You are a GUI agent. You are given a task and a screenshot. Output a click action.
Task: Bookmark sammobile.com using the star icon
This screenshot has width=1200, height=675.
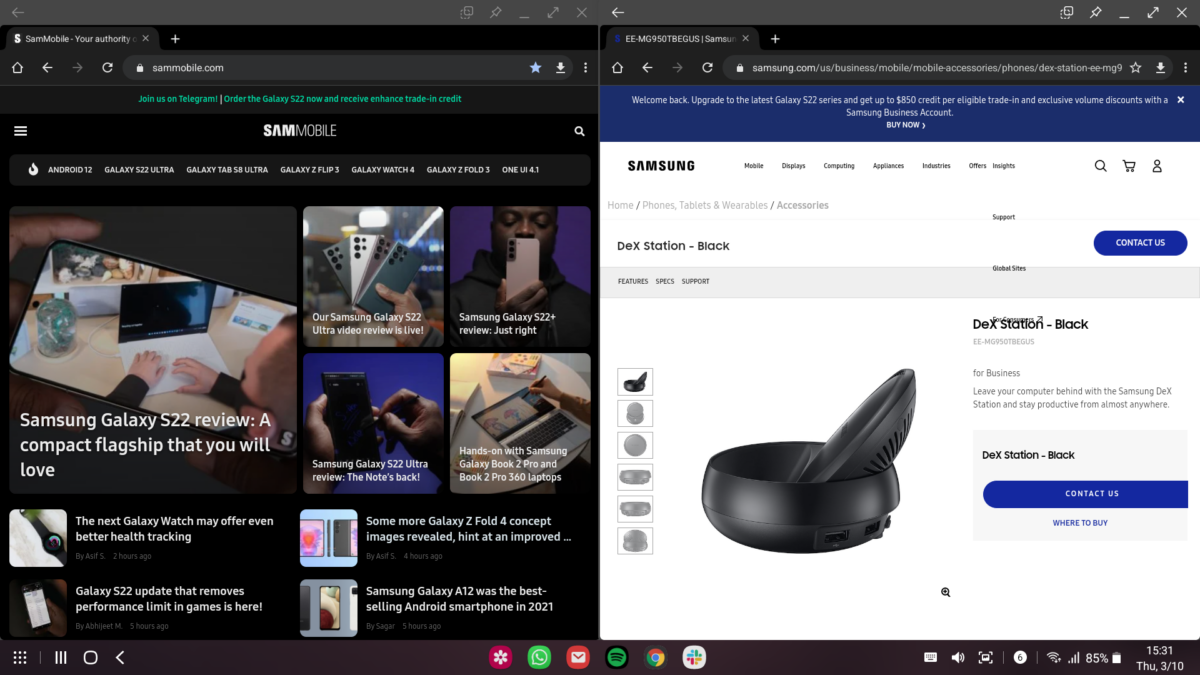(x=535, y=67)
